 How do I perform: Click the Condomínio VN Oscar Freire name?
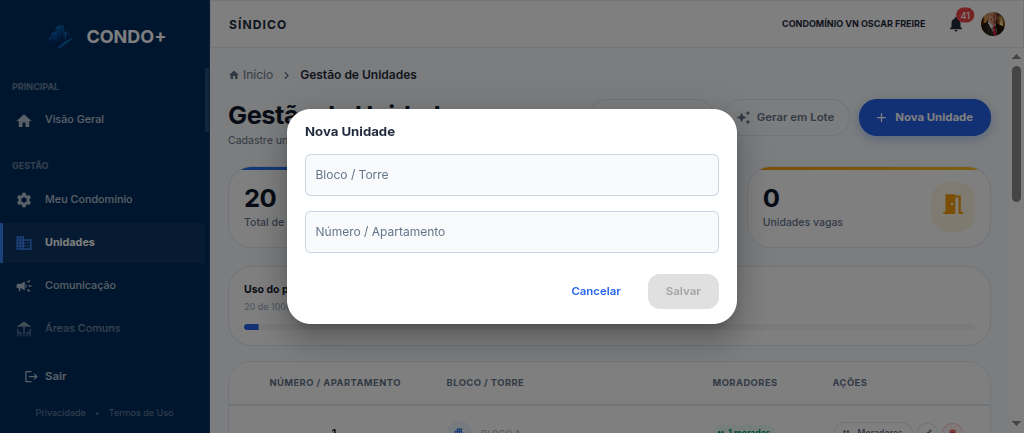click(x=854, y=24)
